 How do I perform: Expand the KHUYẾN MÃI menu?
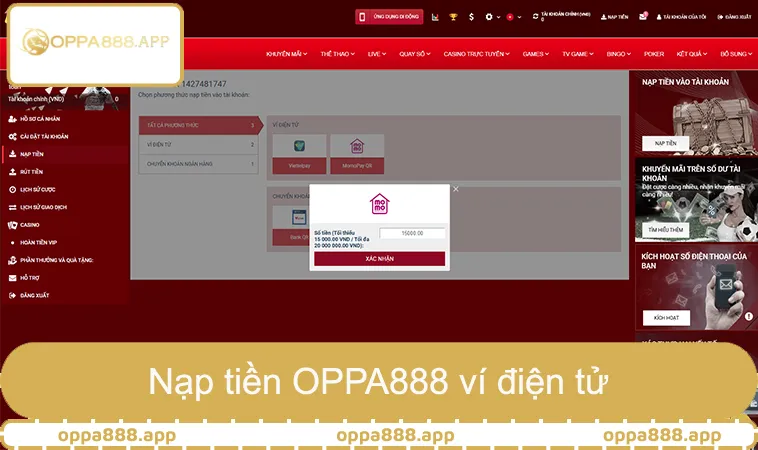[x=286, y=54]
